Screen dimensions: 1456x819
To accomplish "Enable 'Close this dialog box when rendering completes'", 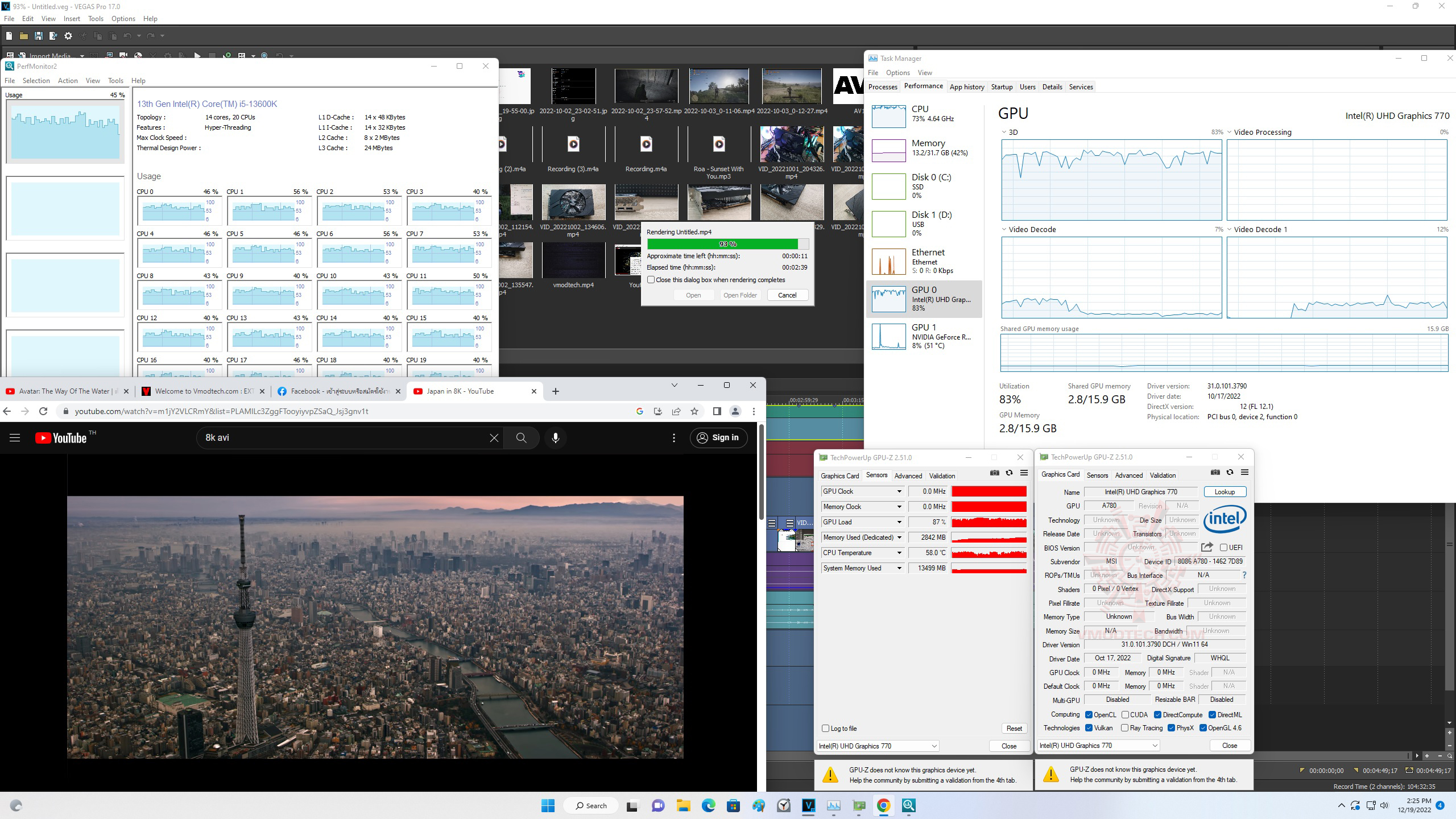I will (651, 280).
